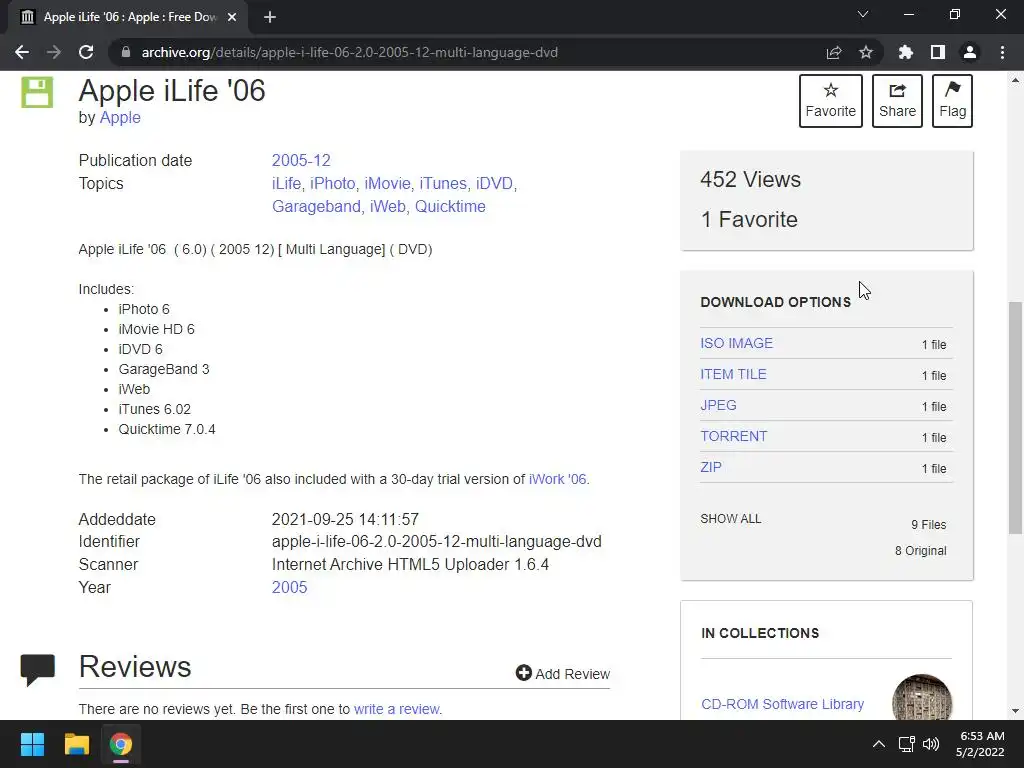Click the Add Review plus icon

[524, 673]
